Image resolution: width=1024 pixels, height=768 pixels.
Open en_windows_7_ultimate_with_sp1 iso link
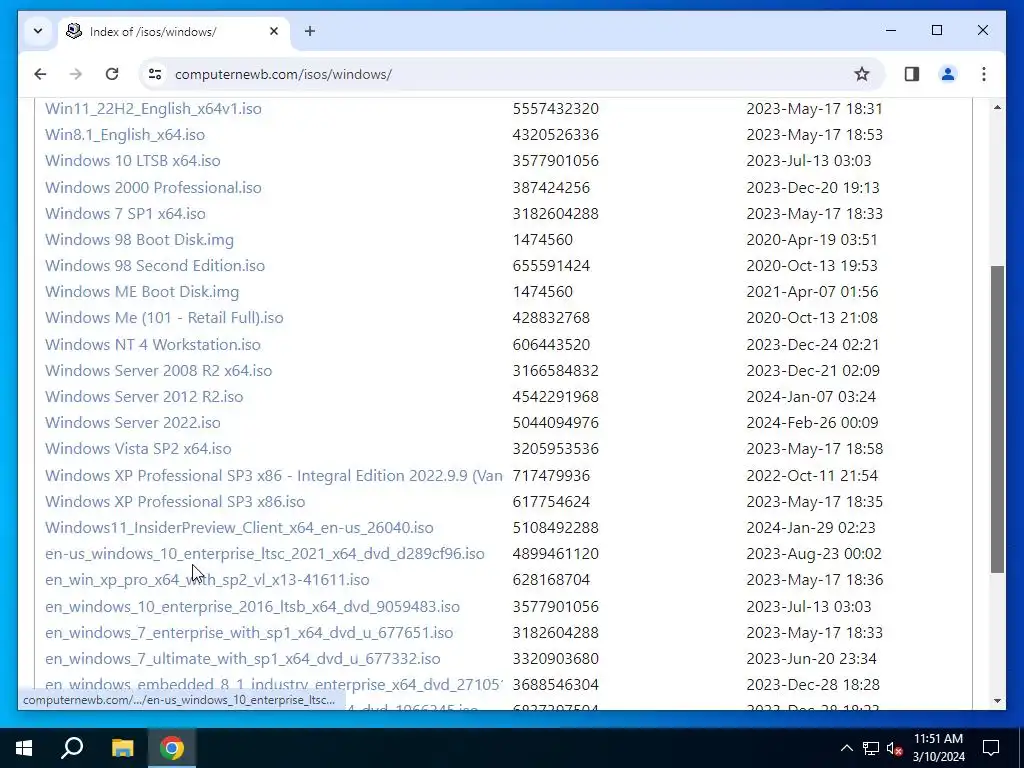[242, 659]
